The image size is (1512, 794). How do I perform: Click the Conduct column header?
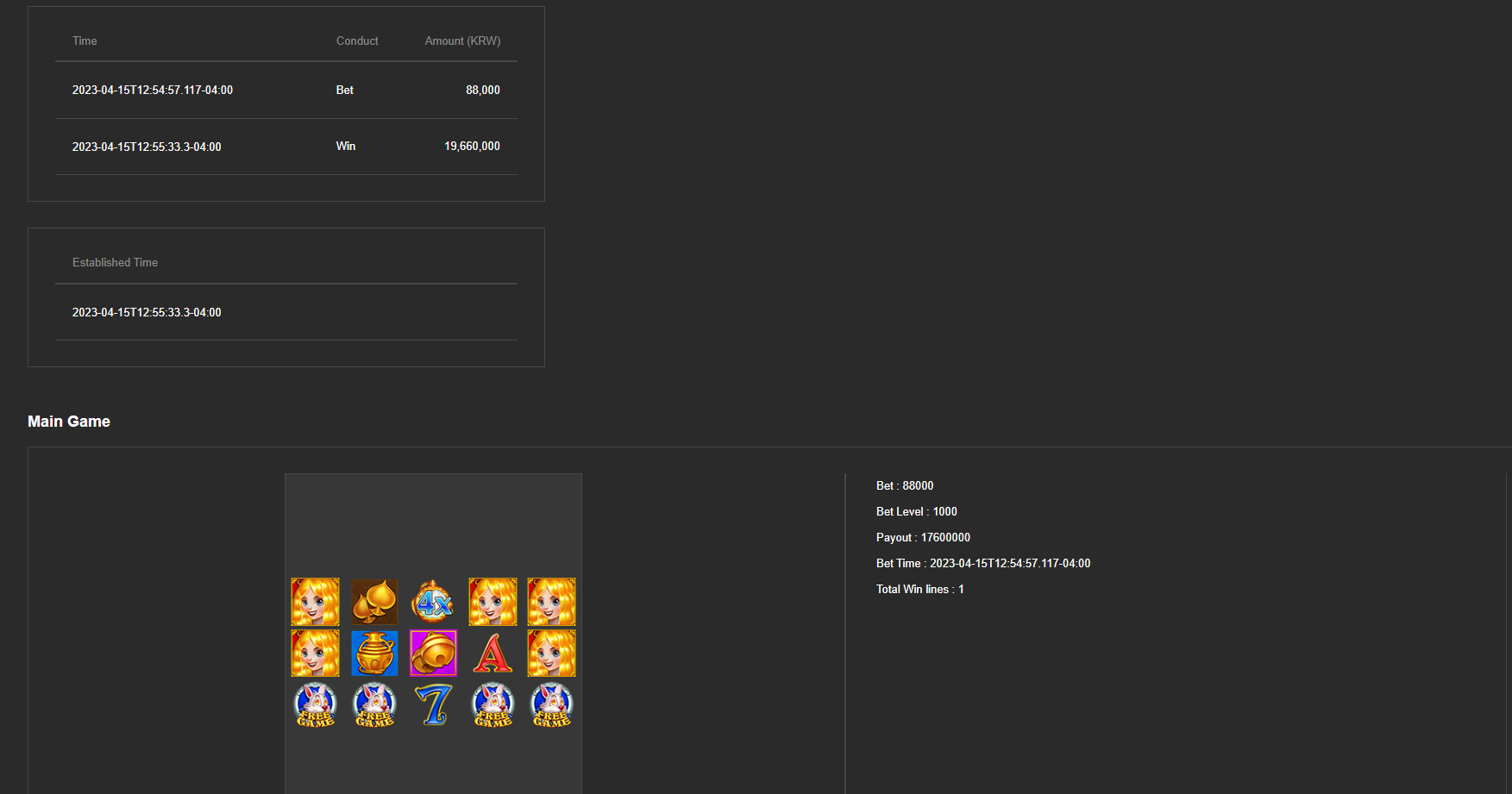[357, 41]
